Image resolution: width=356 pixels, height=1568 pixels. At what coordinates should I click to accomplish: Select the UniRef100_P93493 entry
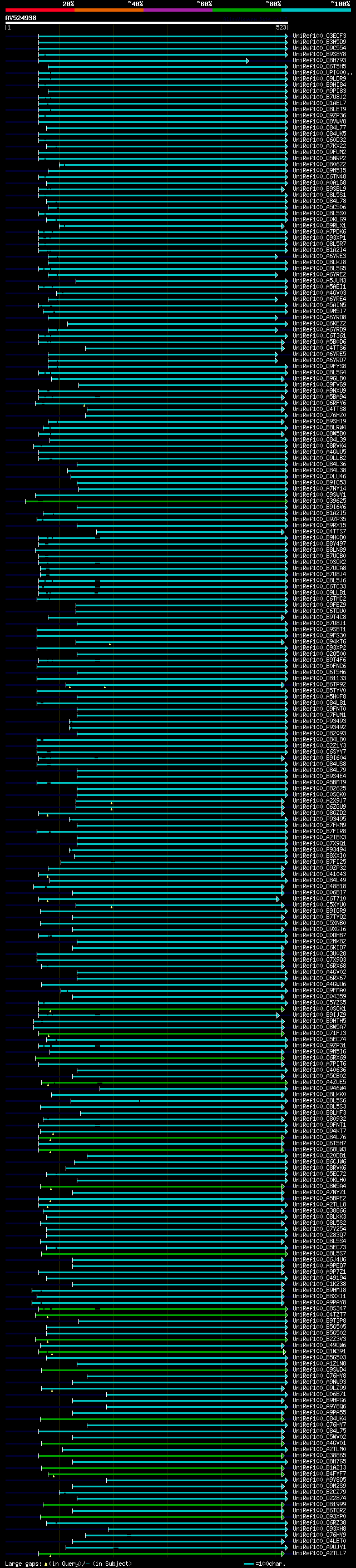click(x=319, y=721)
